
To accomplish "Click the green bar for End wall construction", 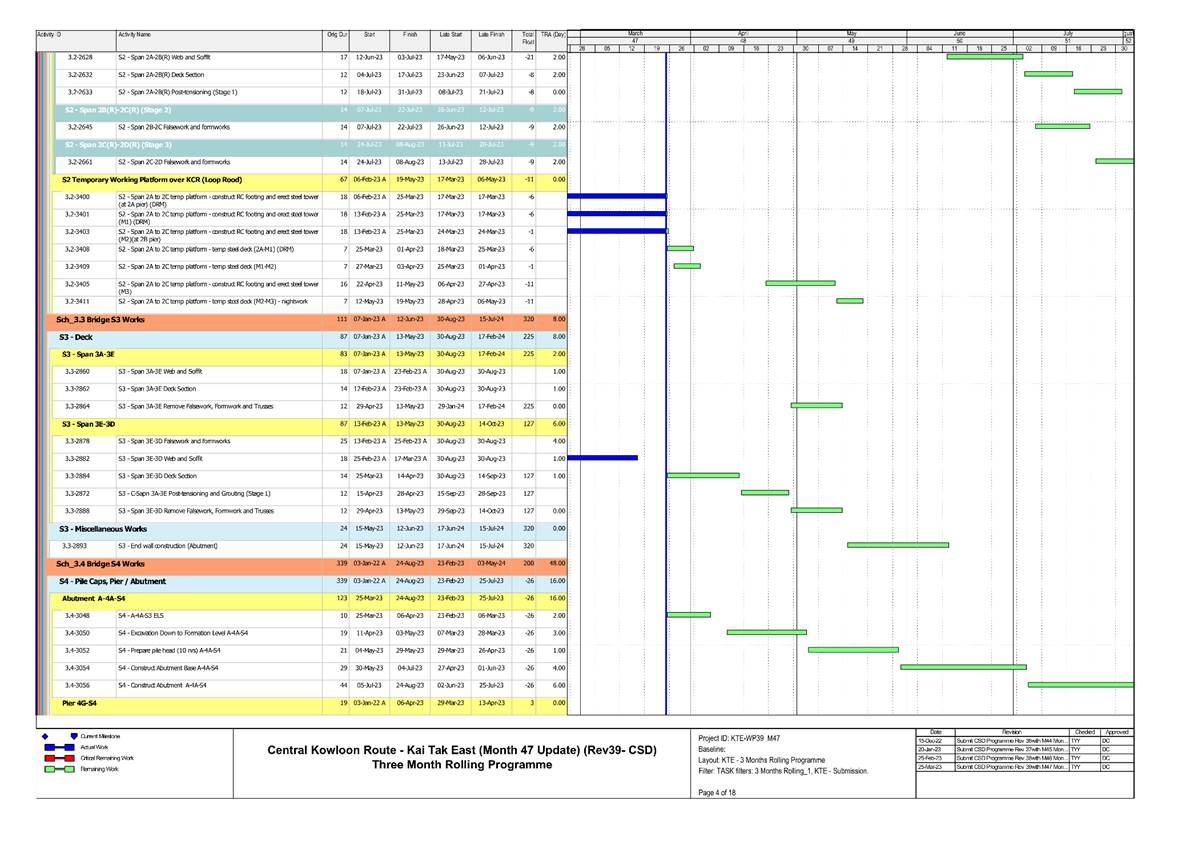I will click(x=897, y=545).
